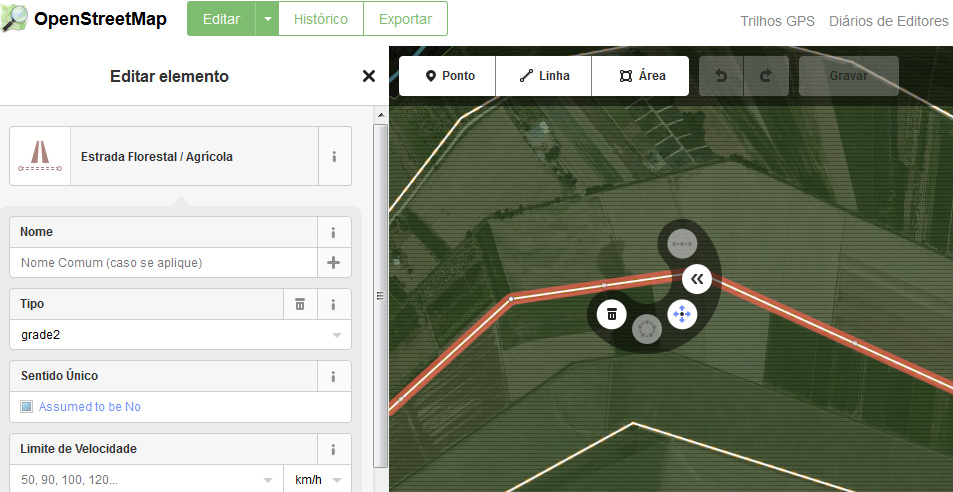This screenshot has width=953, height=492.
Task: Click the Estrada Florestal / Agrícola preset button
Action: point(194,156)
